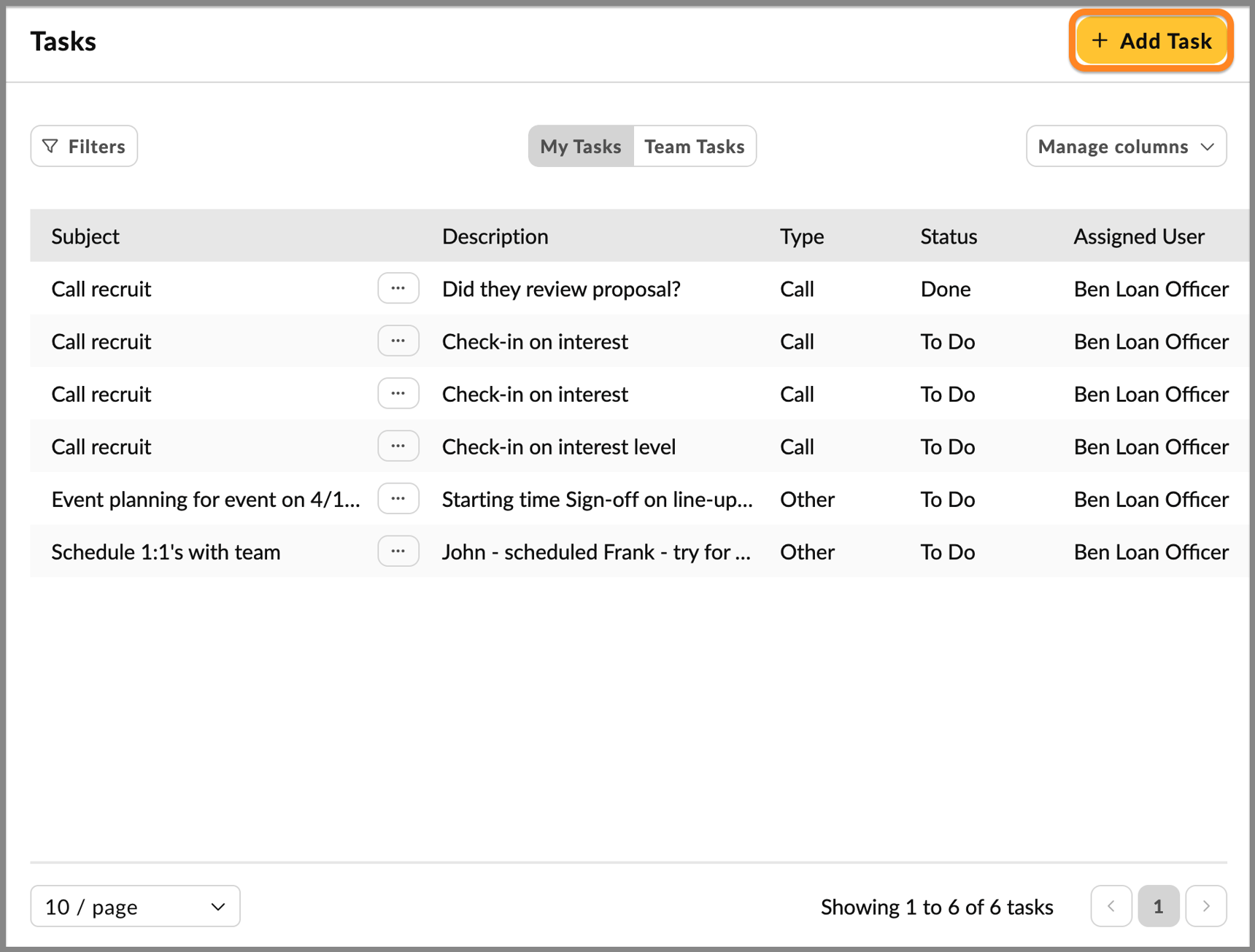Click the previous page arrow icon
1255x952 pixels.
1111,906
